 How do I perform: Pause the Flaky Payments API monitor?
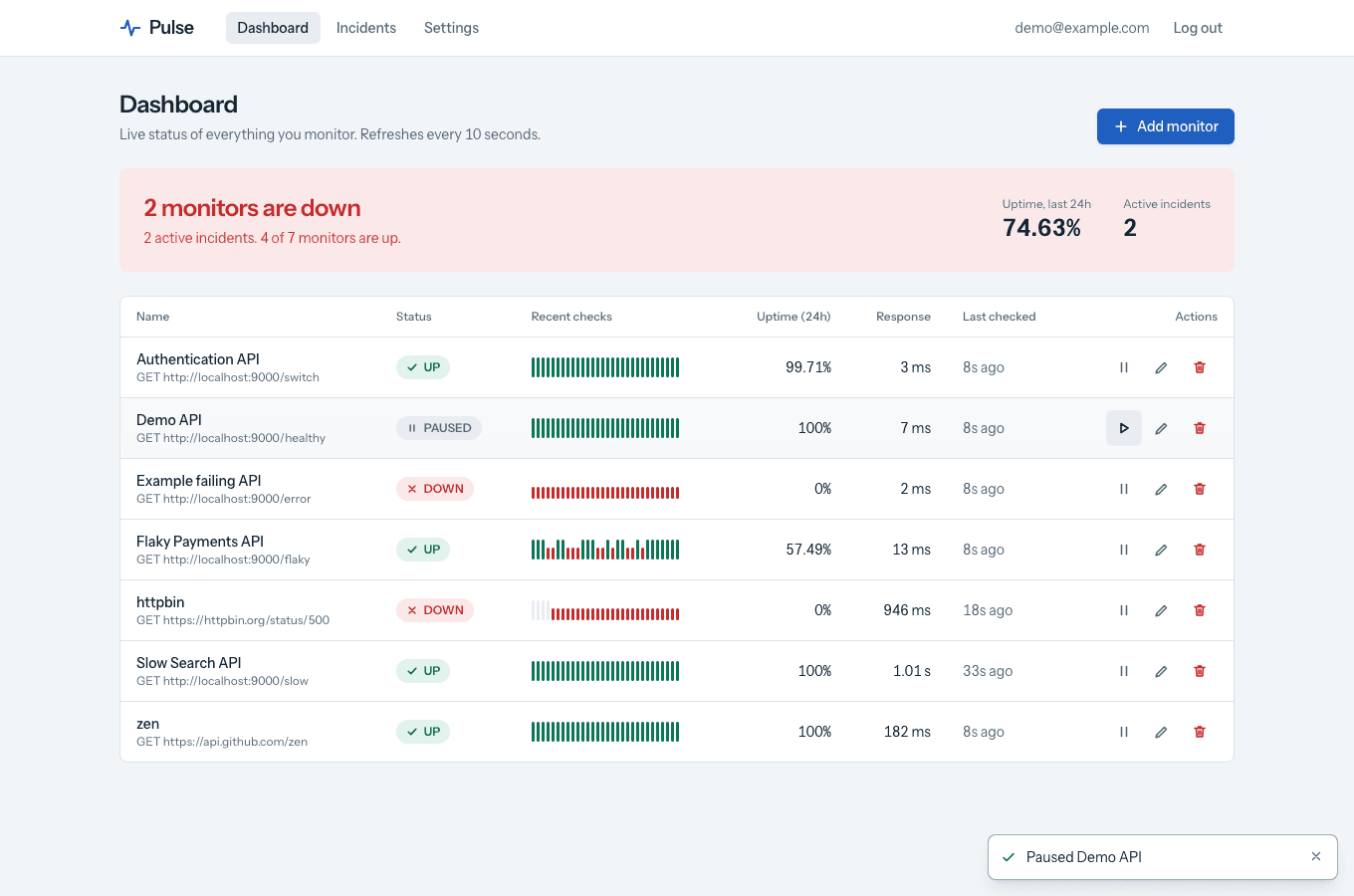pos(1124,550)
